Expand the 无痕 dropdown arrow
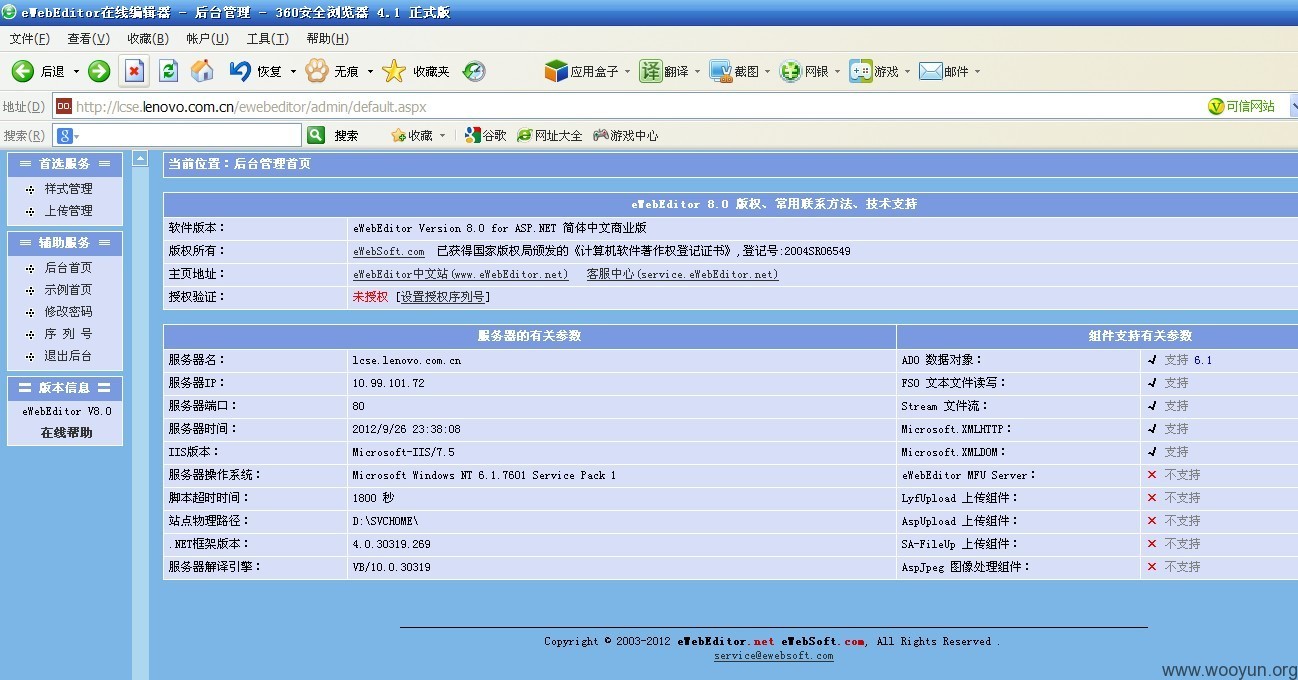 (x=369, y=71)
